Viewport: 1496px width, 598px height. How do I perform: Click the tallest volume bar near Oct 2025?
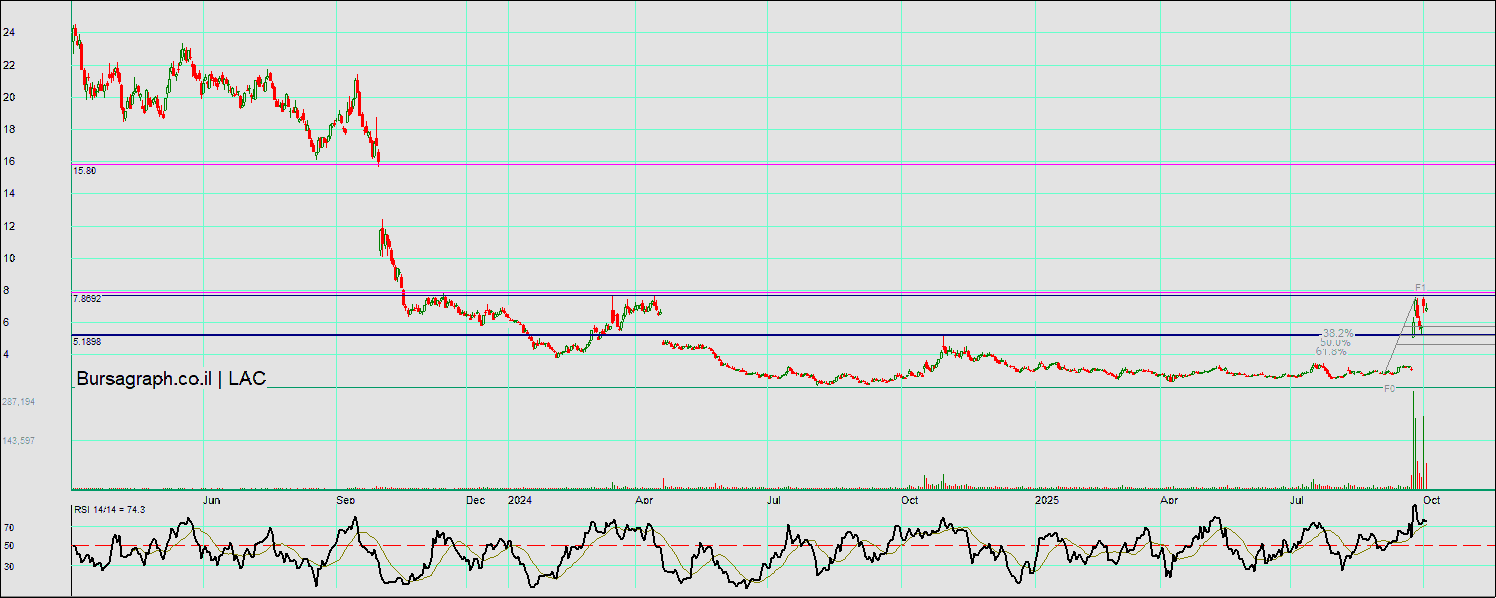pyautogui.click(x=1413, y=440)
